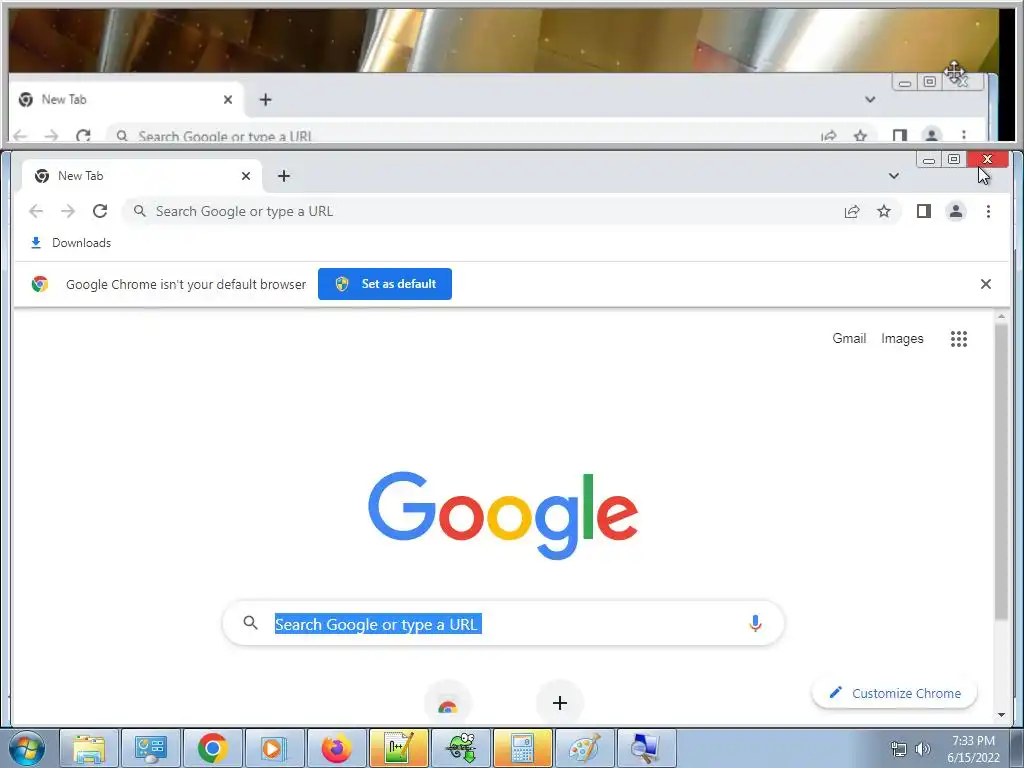Reload page in front Chrome window
Screen dimensions: 1024x768
[x=100, y=211]
